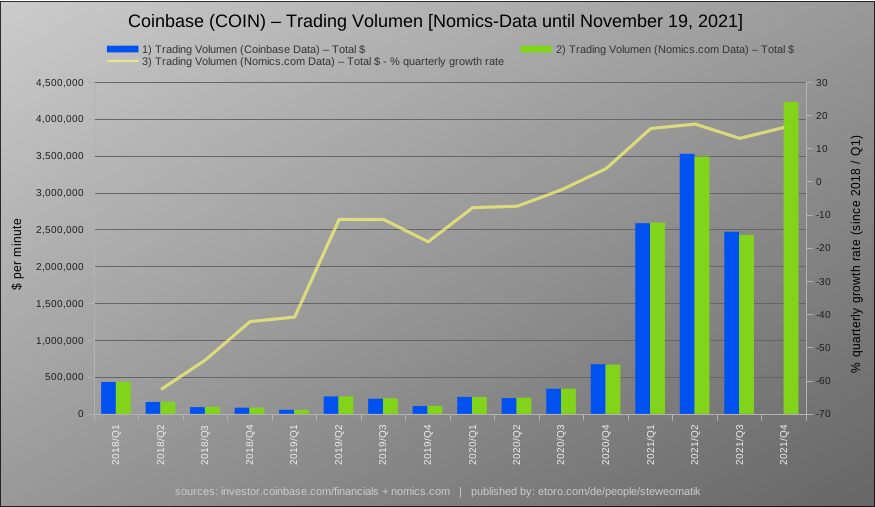Click the left axis value 3,000,000

(60, 193)
